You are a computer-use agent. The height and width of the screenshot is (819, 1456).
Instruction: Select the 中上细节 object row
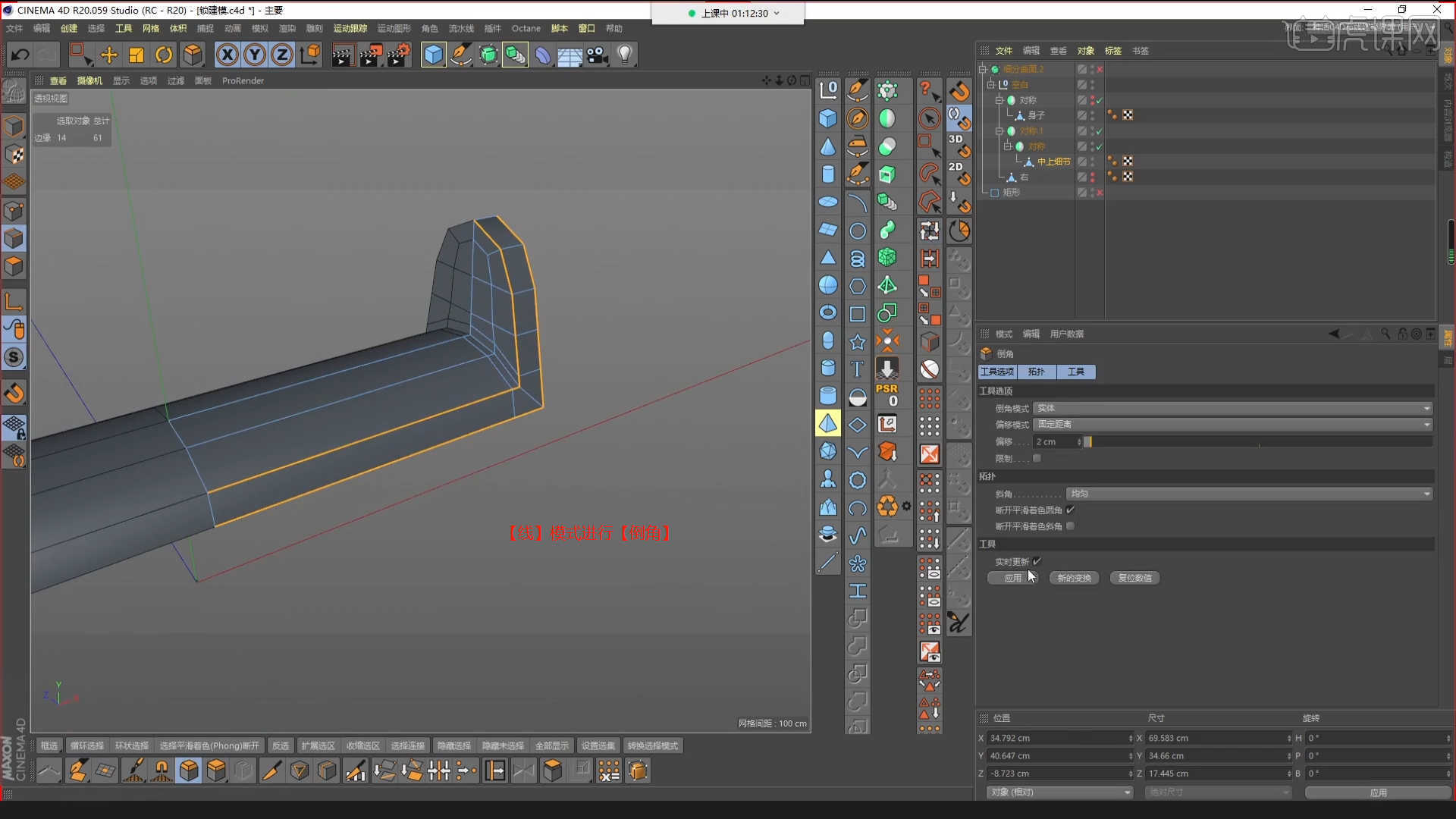point(1053,162)
